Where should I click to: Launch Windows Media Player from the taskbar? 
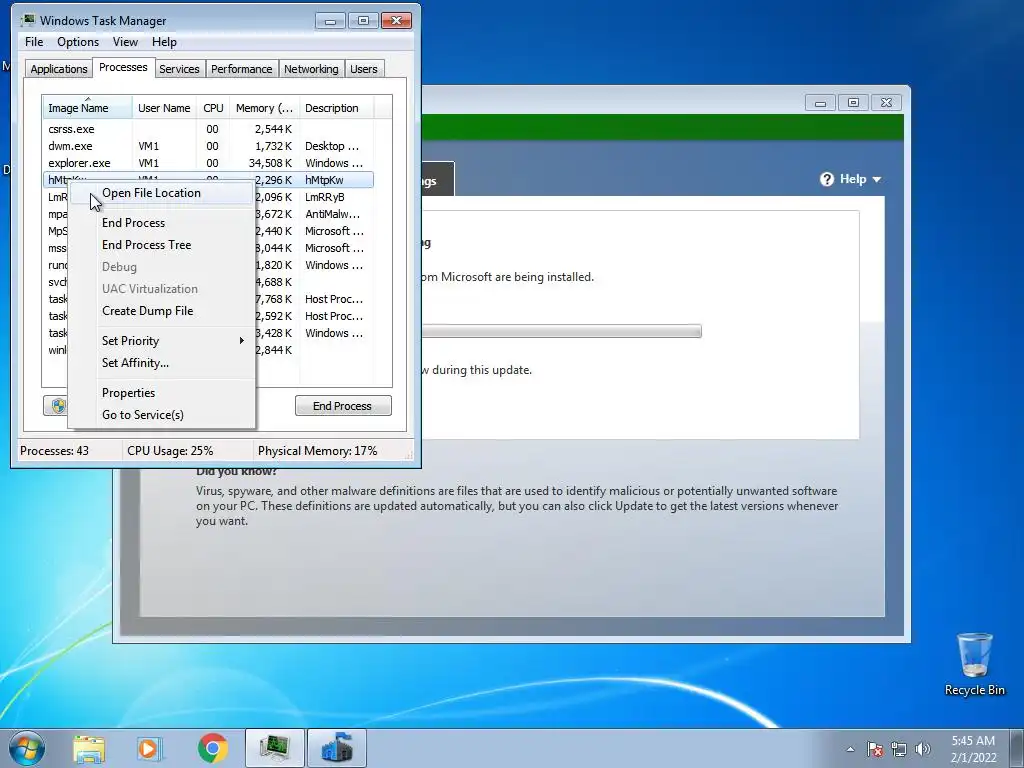150,748
